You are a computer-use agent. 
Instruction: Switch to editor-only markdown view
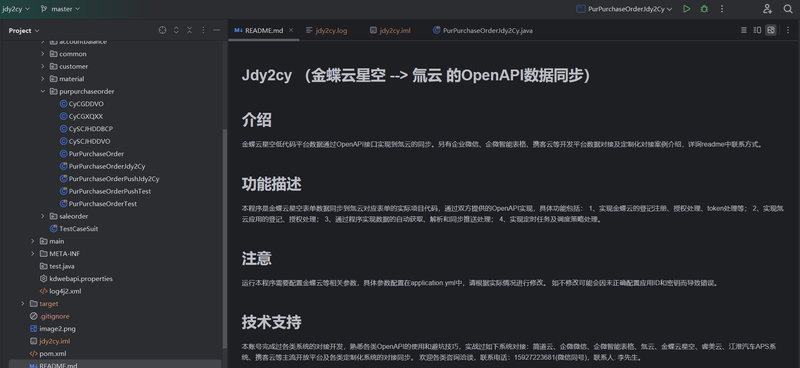click(744, 30)
